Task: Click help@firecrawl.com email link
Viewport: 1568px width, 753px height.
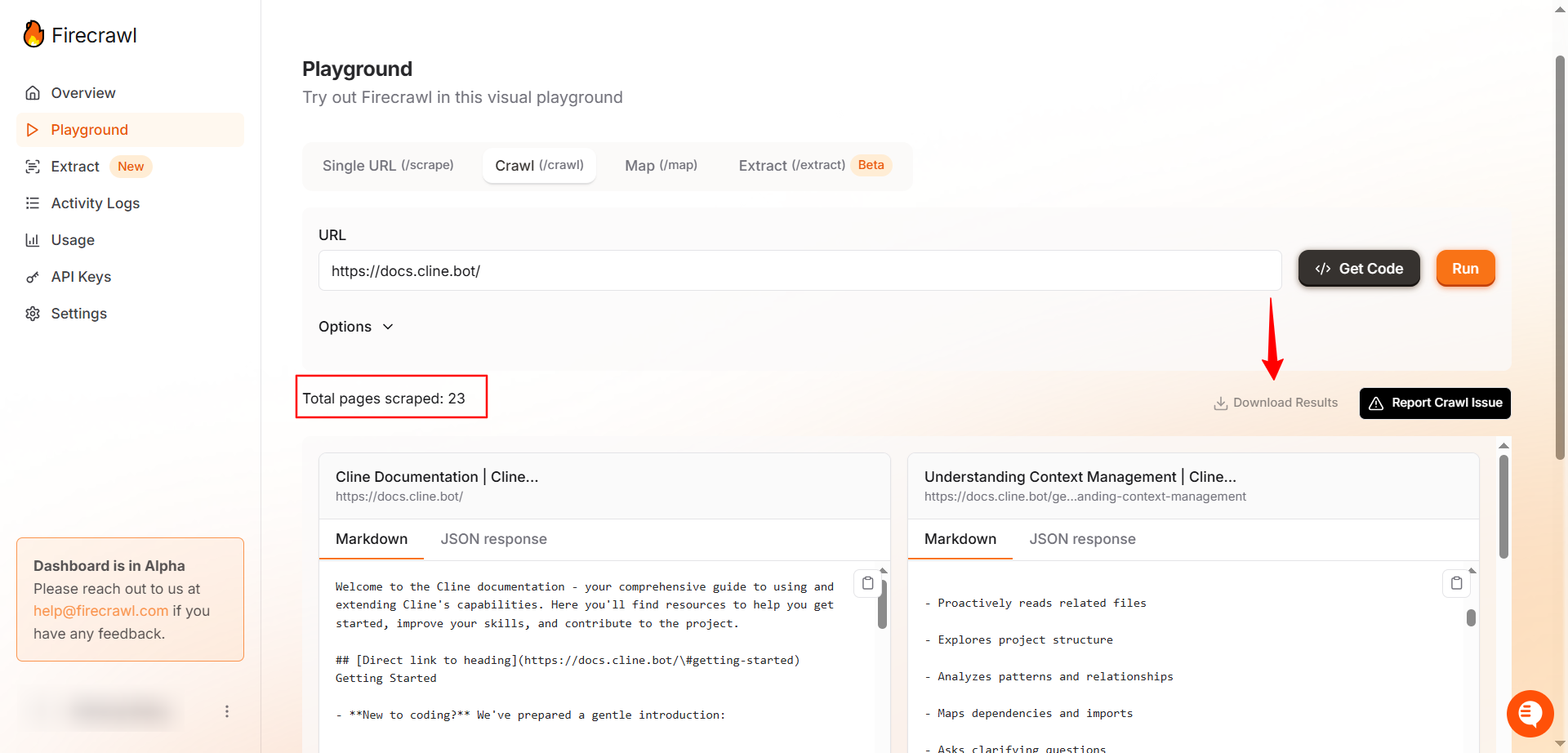Action: [100, 611]
